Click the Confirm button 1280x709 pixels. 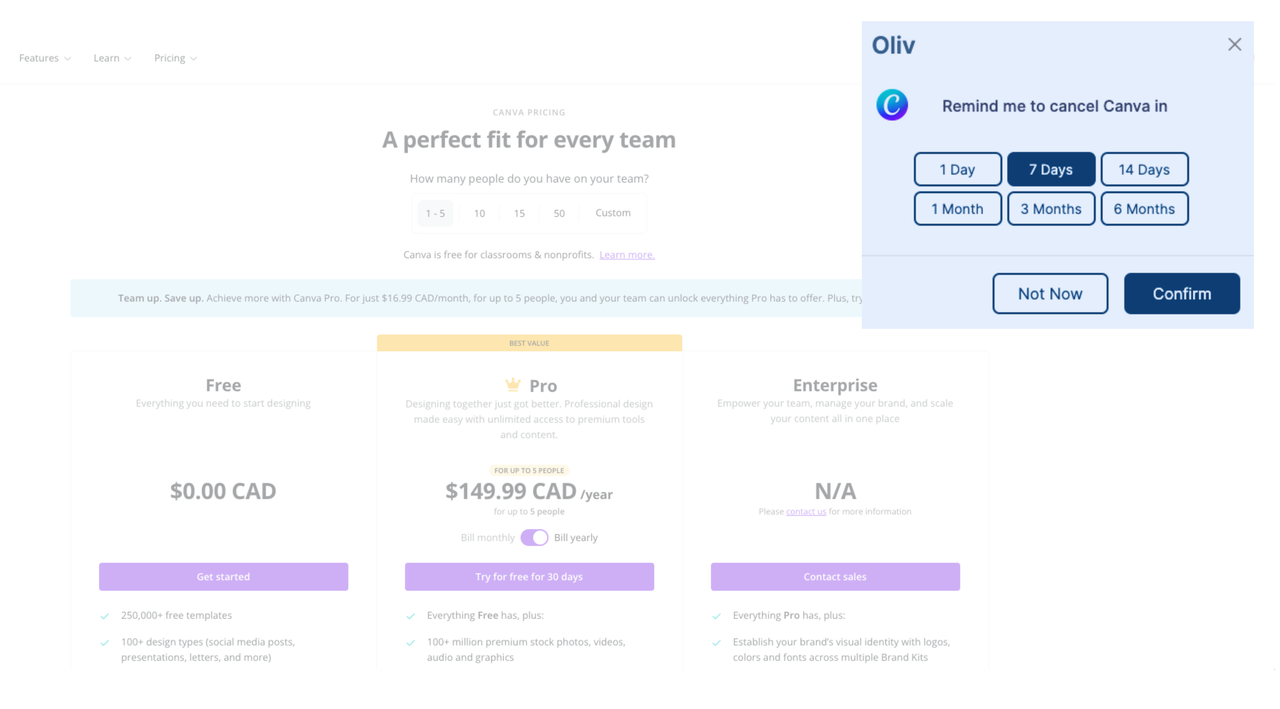click(1182, 294)
